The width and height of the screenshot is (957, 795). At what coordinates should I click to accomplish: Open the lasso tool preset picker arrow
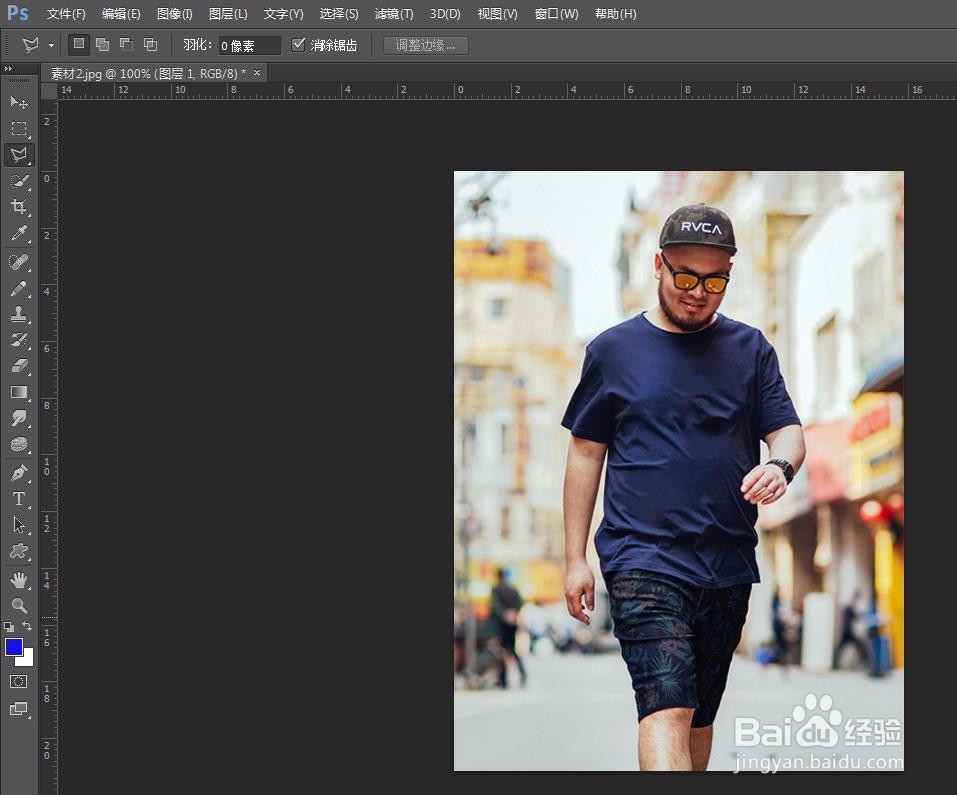click(x=51, y=46)
